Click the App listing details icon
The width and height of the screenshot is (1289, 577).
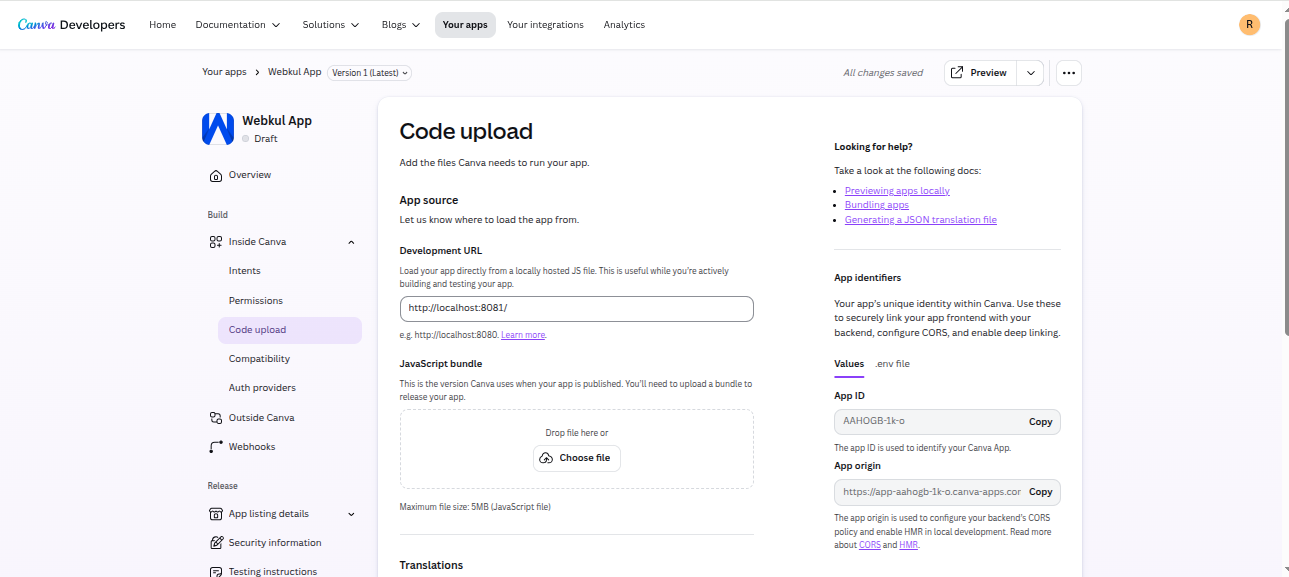(x=216, y=514)
